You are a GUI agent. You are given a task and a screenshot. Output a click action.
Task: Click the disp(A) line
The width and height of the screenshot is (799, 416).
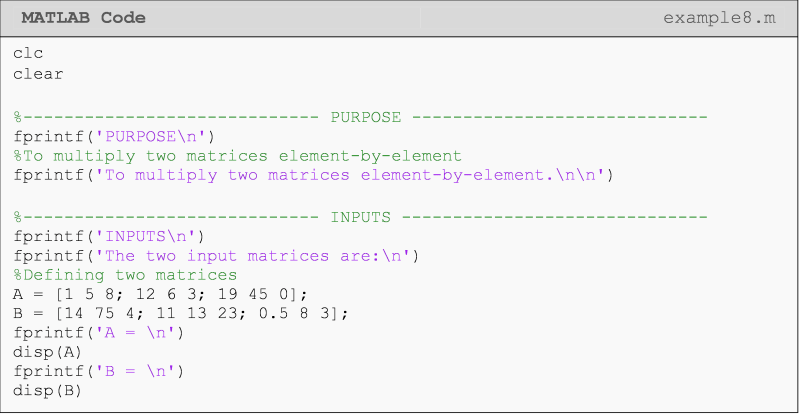point(47,352)
